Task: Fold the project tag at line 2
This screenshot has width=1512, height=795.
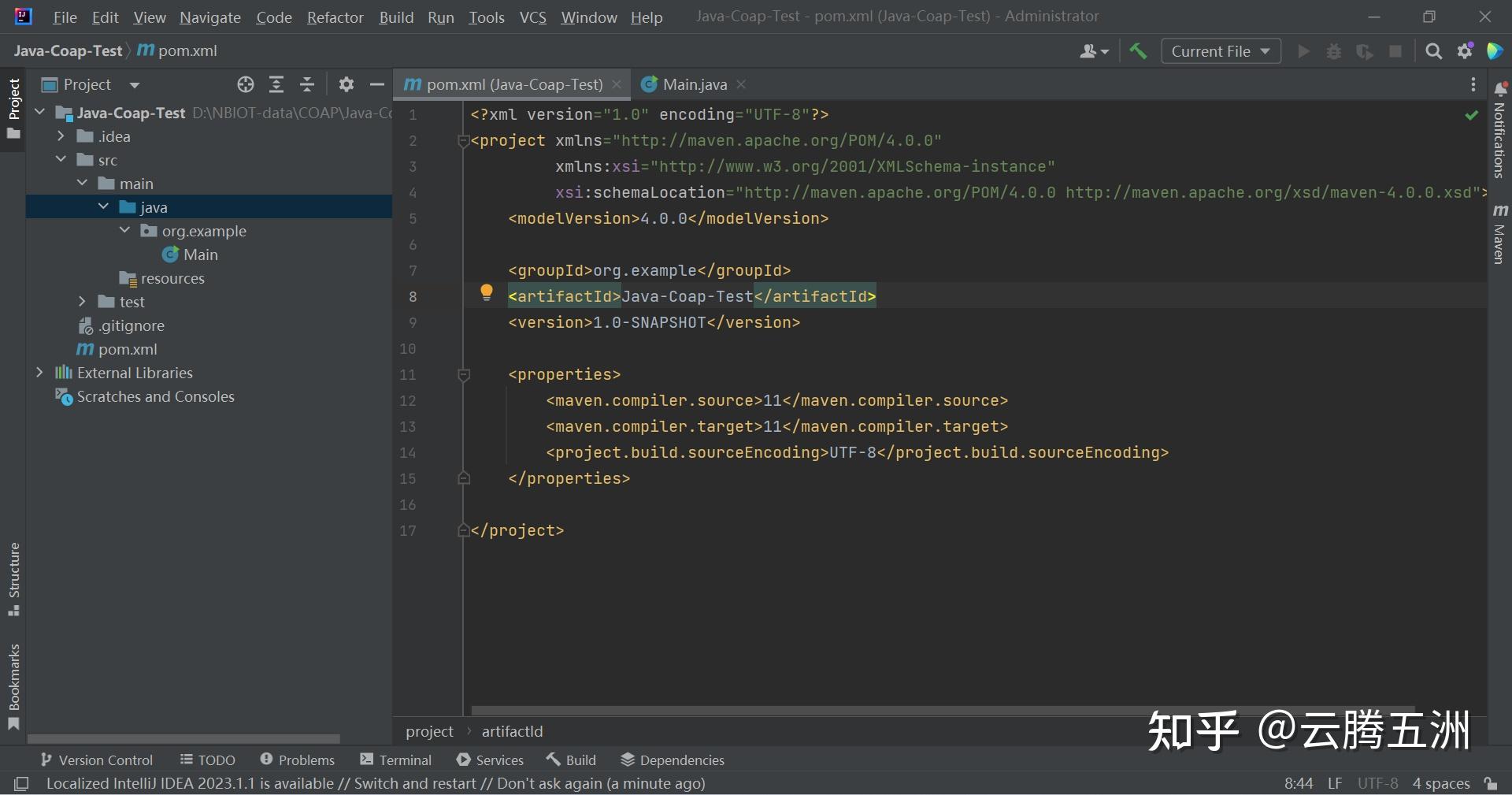Action: tap(464, 141)
